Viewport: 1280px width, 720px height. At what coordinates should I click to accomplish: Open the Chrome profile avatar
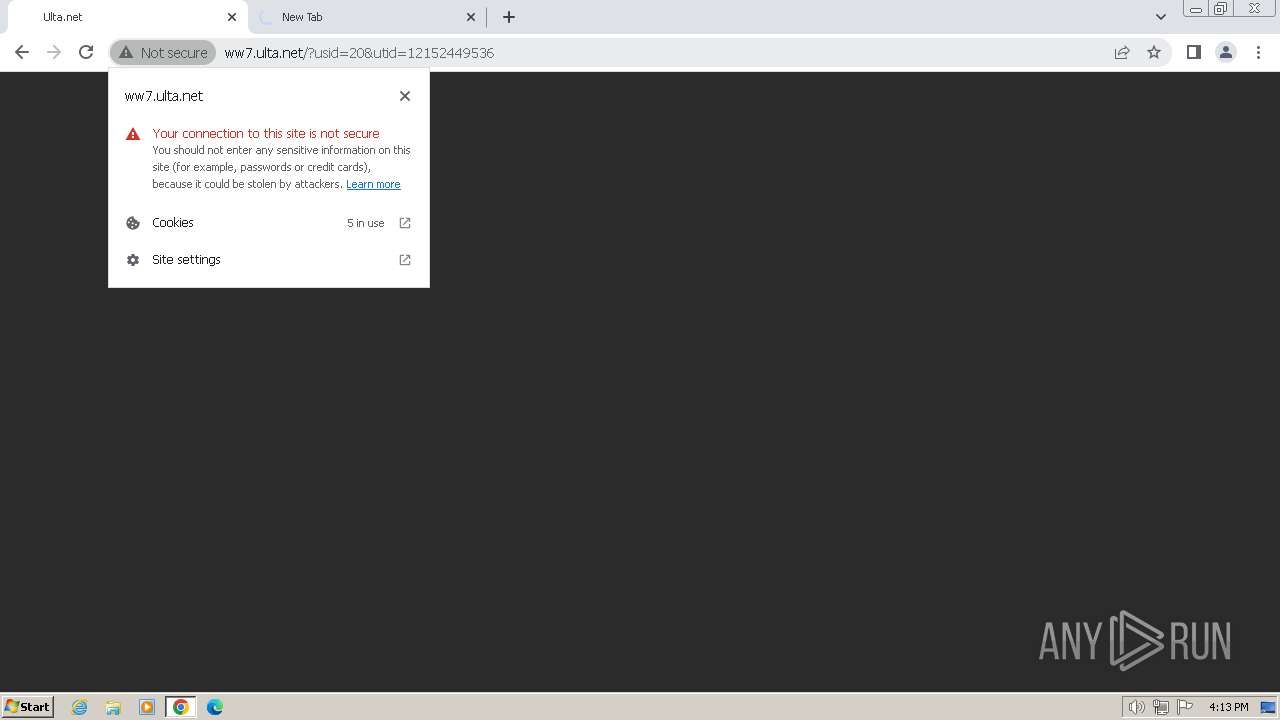point(1225,52)
